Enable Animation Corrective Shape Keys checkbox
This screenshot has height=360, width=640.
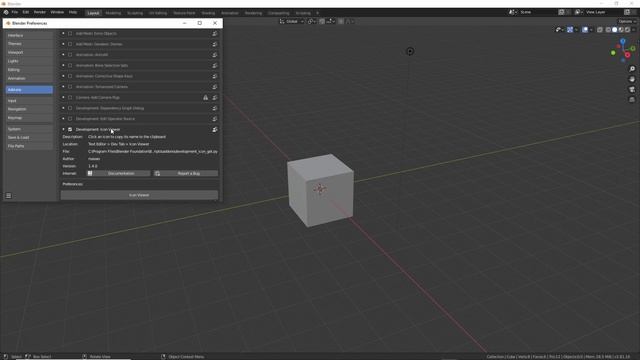click(70, 76)
